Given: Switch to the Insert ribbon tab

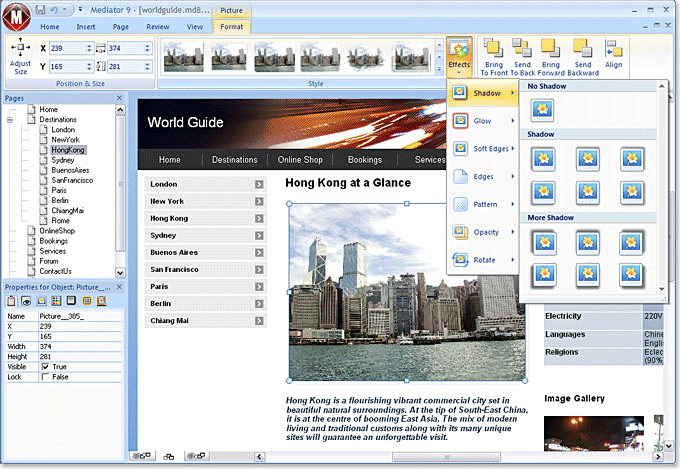Looking at the screenshot, I should (86, 26).
